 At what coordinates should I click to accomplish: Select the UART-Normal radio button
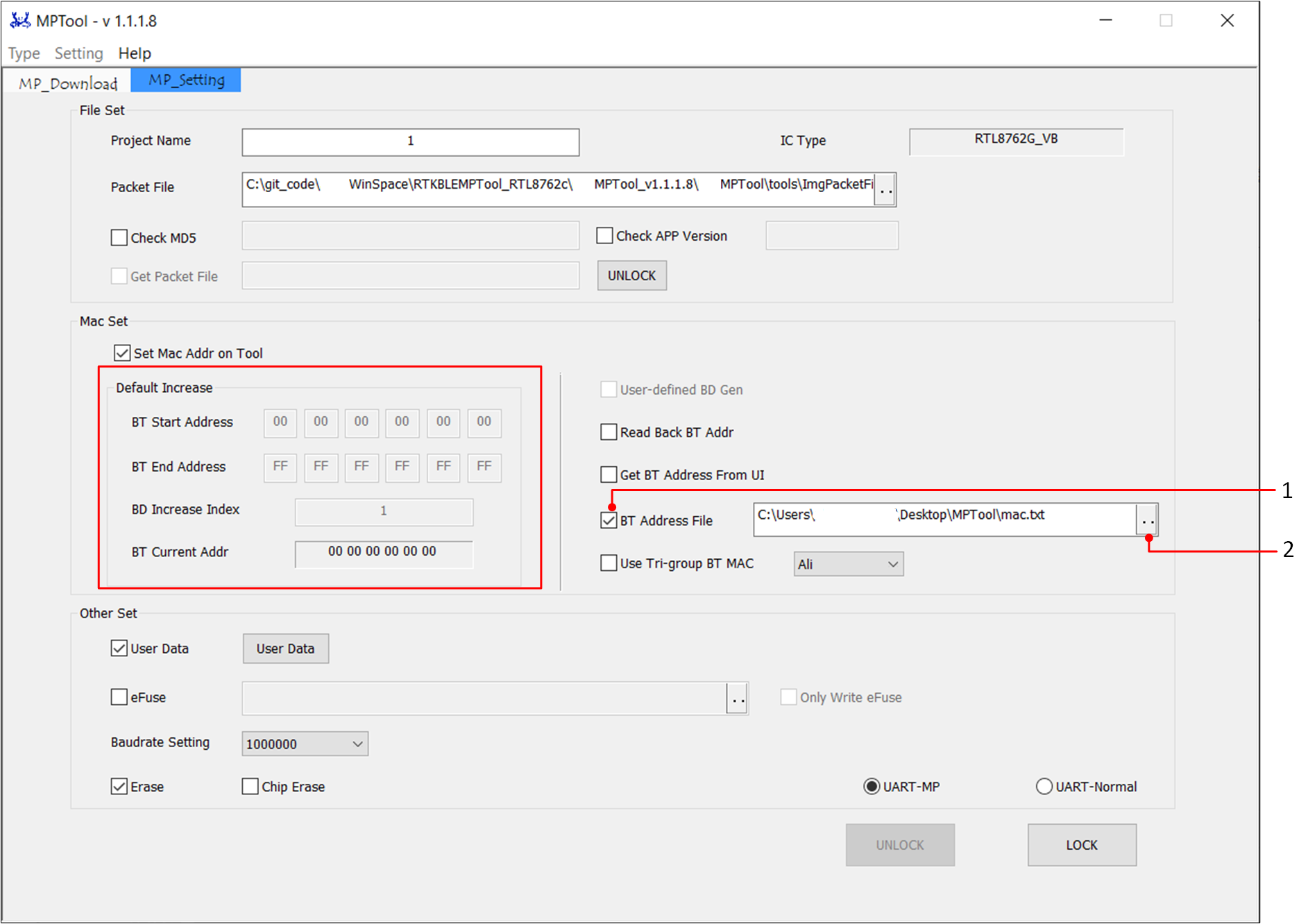point(1044,787)
